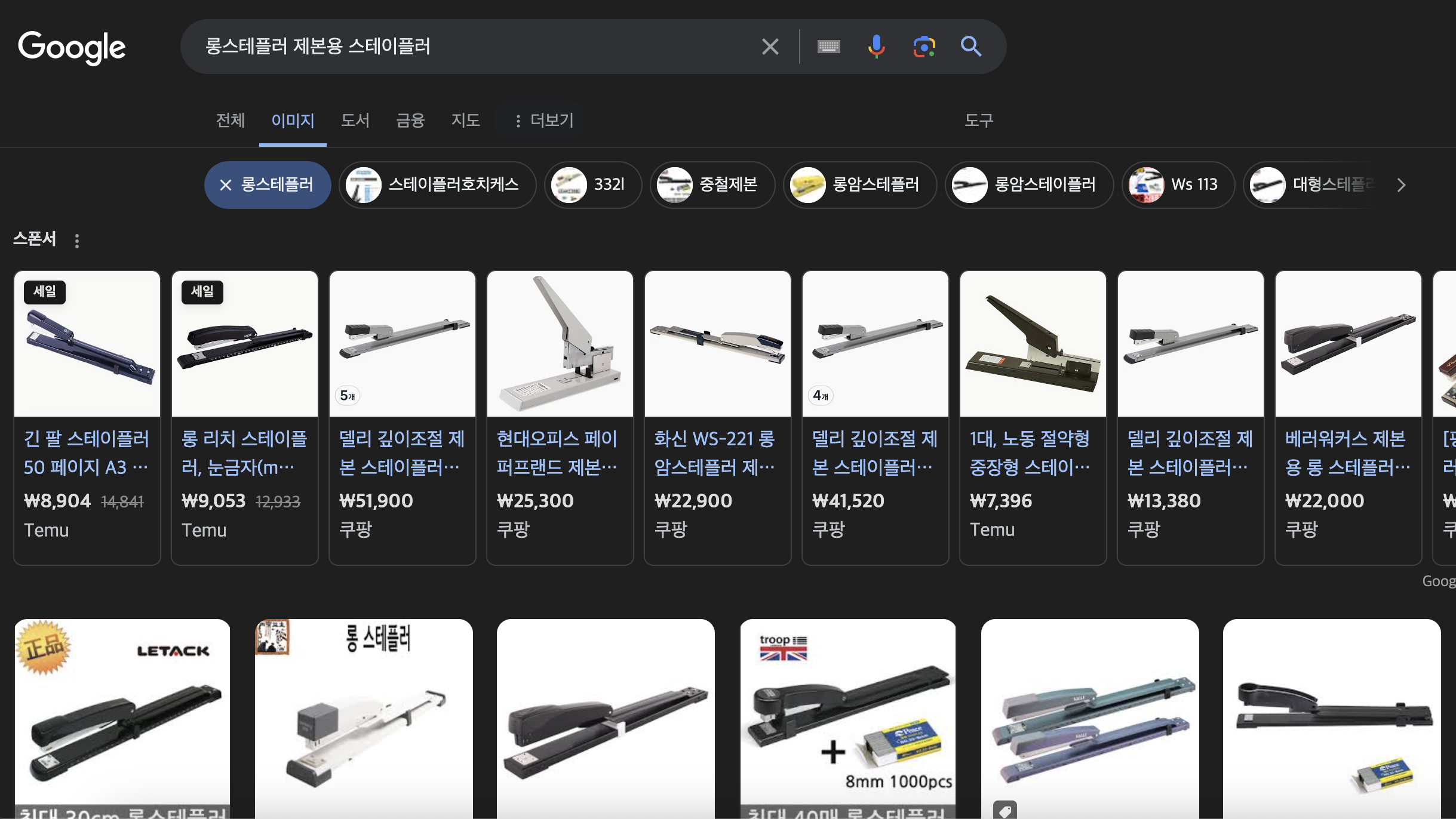Select the 중철제본 filter chip

[712, 184]
